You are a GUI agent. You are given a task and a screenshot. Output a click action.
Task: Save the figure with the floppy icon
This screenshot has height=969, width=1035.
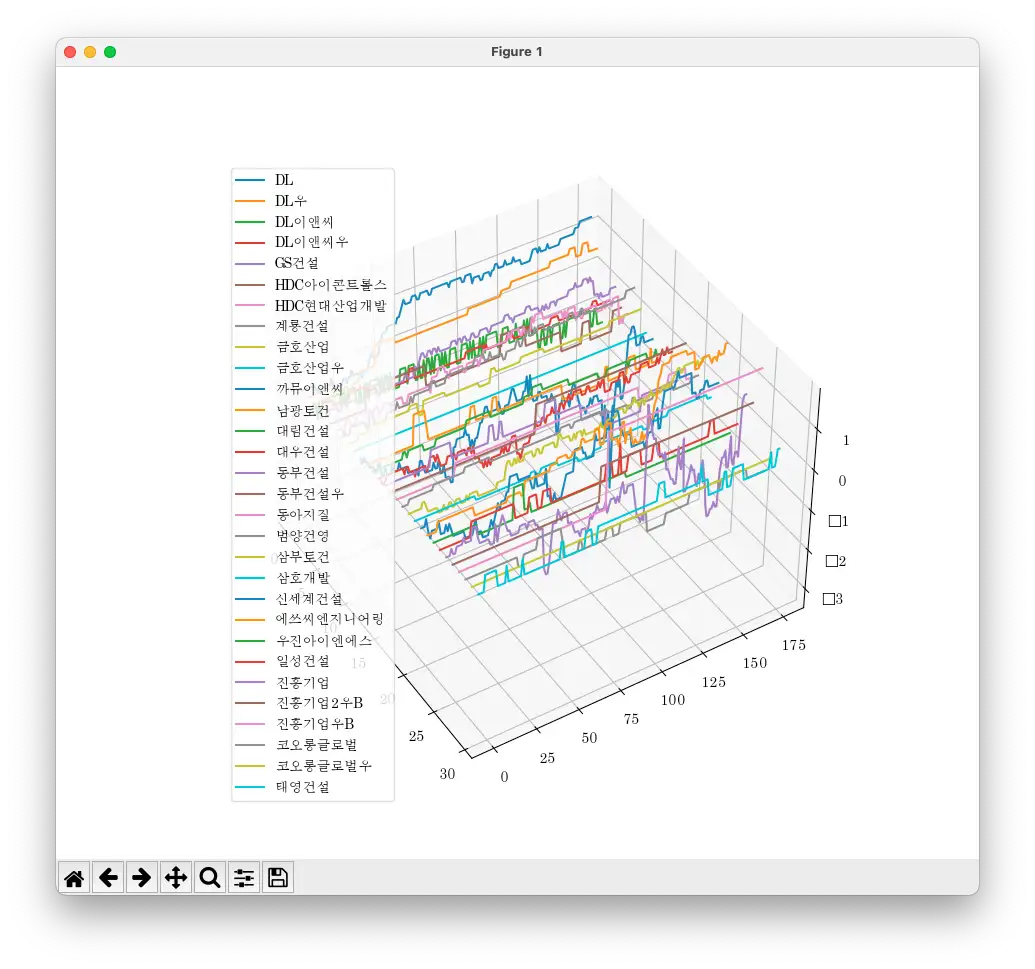tap(278, 878)
